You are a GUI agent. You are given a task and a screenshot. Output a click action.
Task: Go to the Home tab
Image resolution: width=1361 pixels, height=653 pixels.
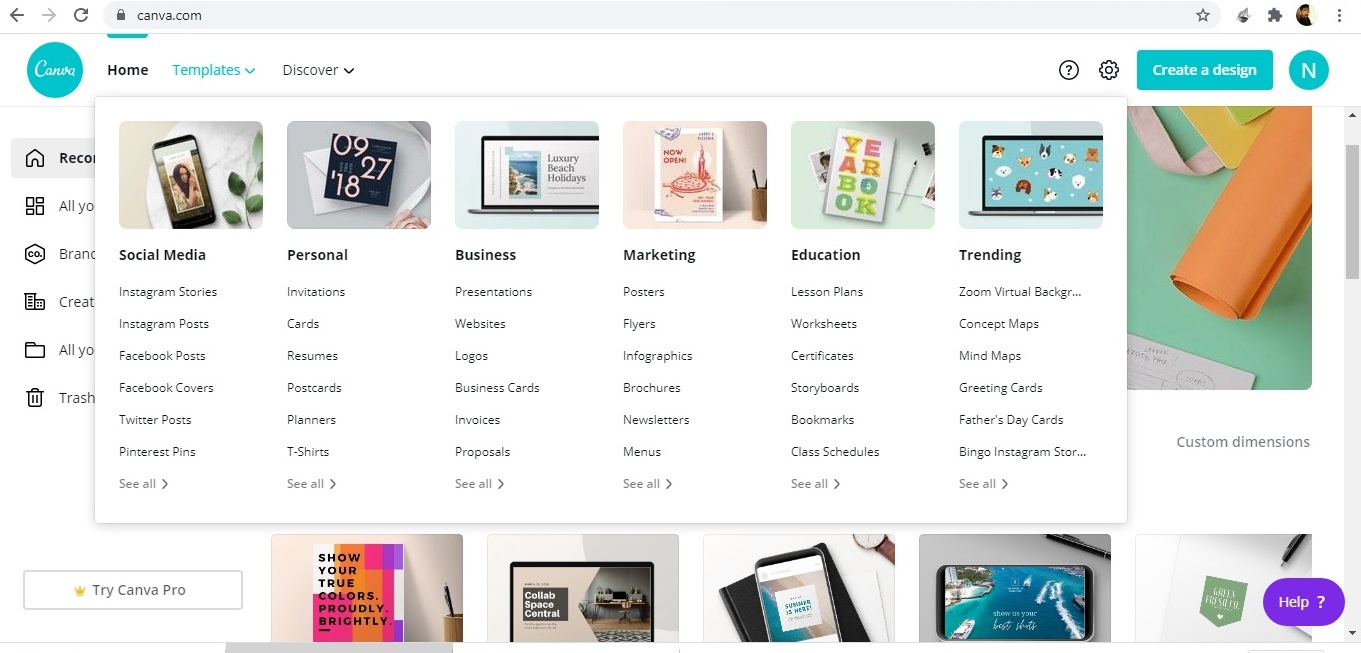coord(128,70)
